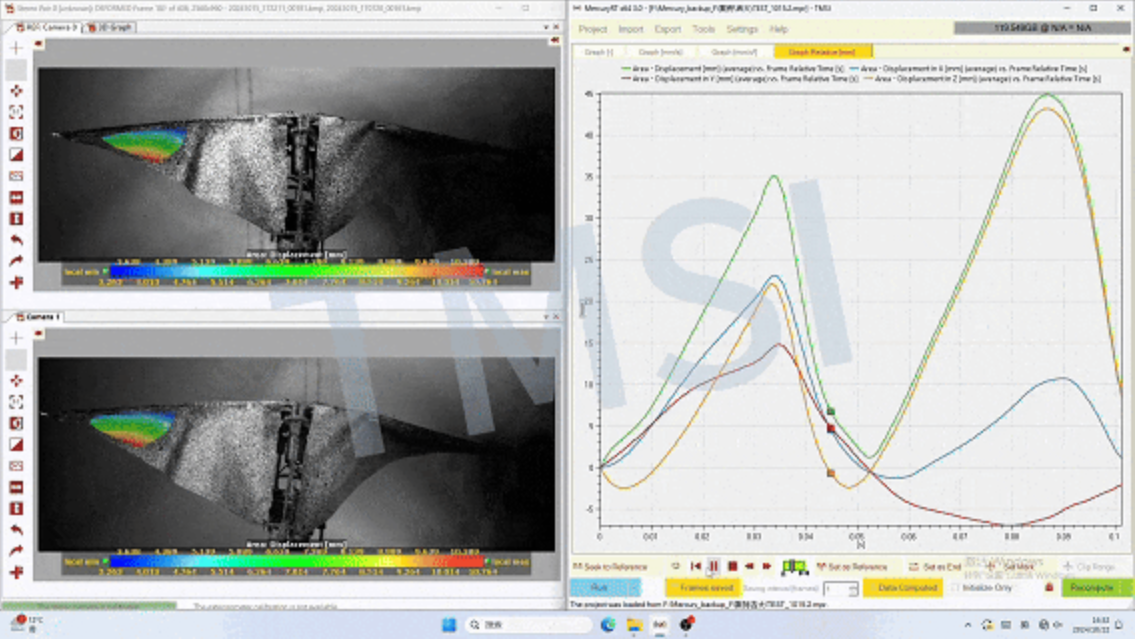Click the green train-shaped icon in playback bar
Screen dimensions: 1135x639
click(x=795, y=567)
